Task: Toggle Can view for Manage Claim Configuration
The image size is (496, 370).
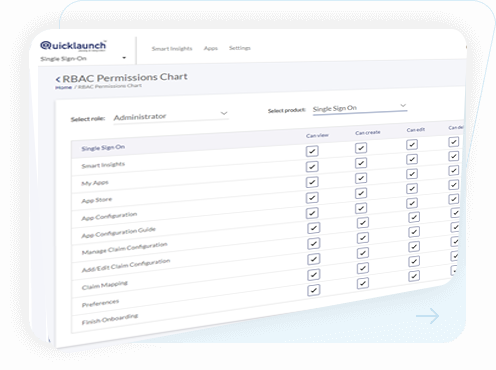Action: click(x=313, y=228)
